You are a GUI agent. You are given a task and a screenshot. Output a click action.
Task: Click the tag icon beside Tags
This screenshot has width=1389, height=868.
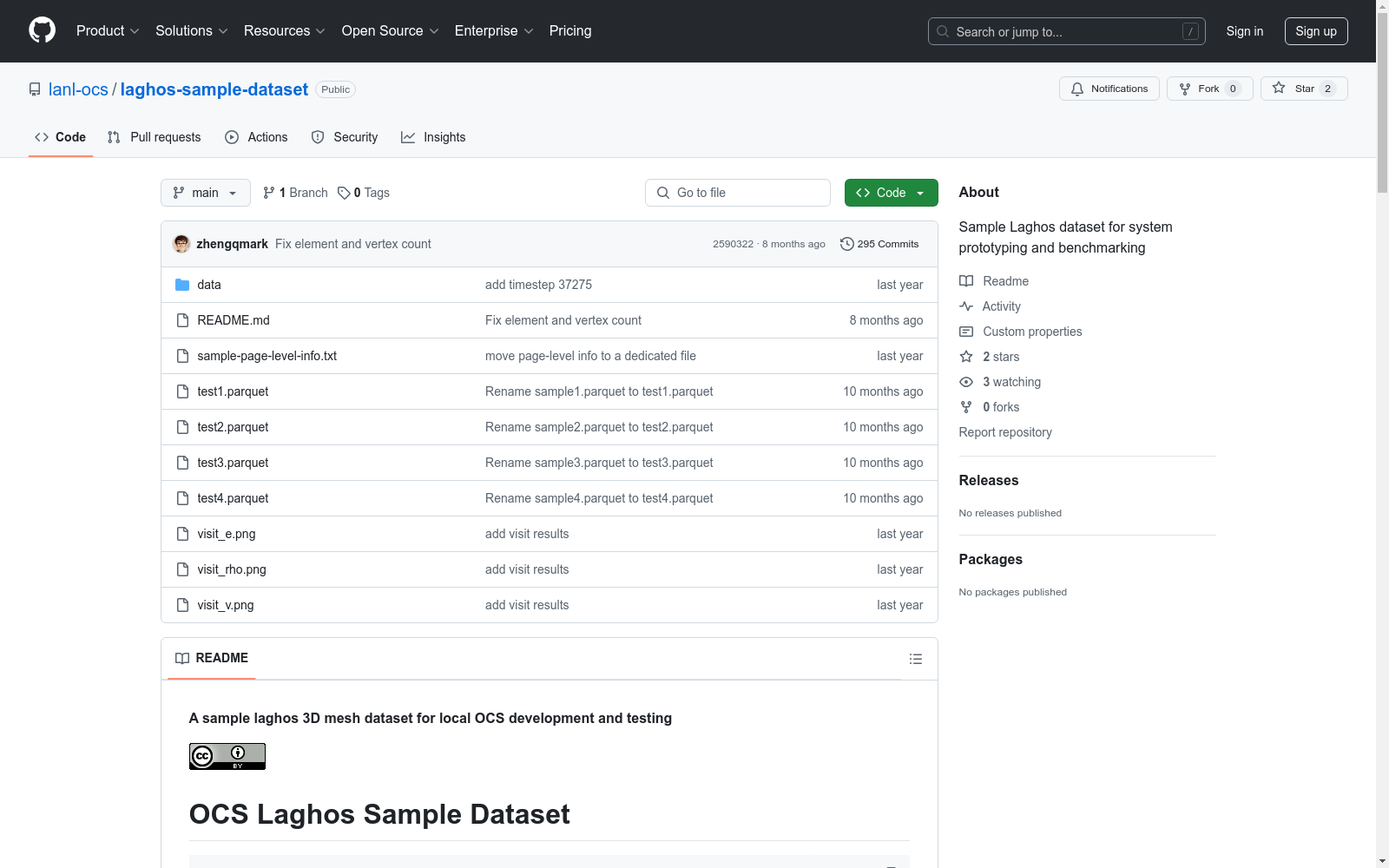tap(344, 193)
